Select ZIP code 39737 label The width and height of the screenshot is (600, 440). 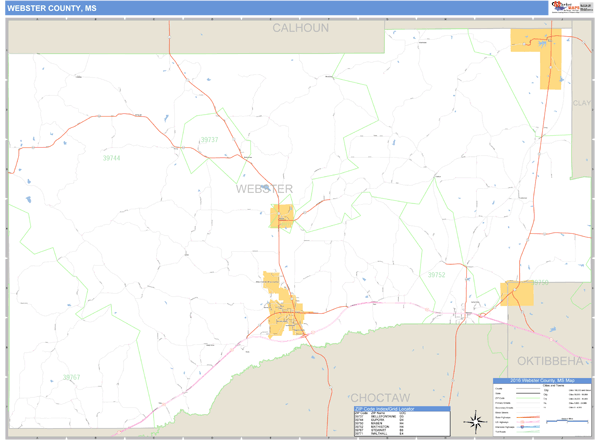[209, 140]
